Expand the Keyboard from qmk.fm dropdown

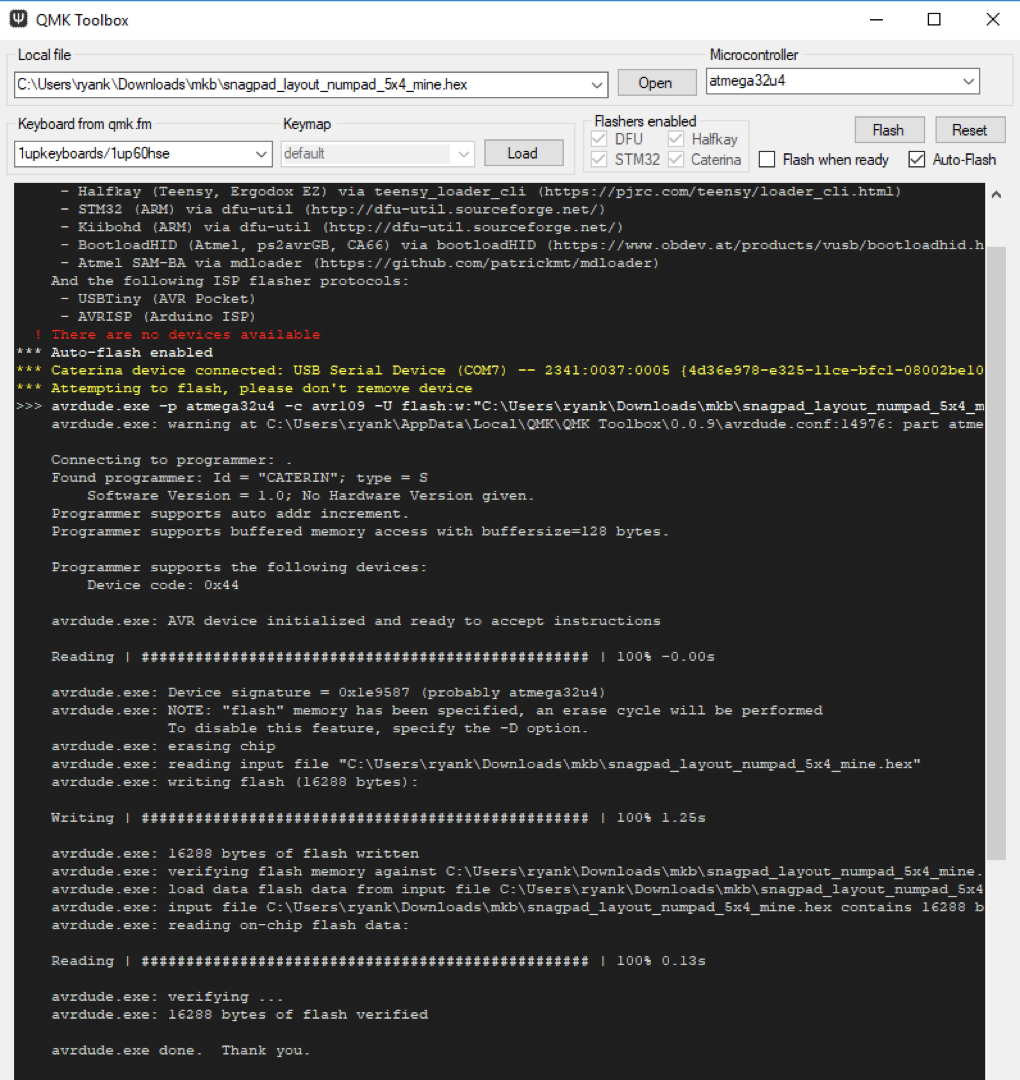click(x=261, y=154)
